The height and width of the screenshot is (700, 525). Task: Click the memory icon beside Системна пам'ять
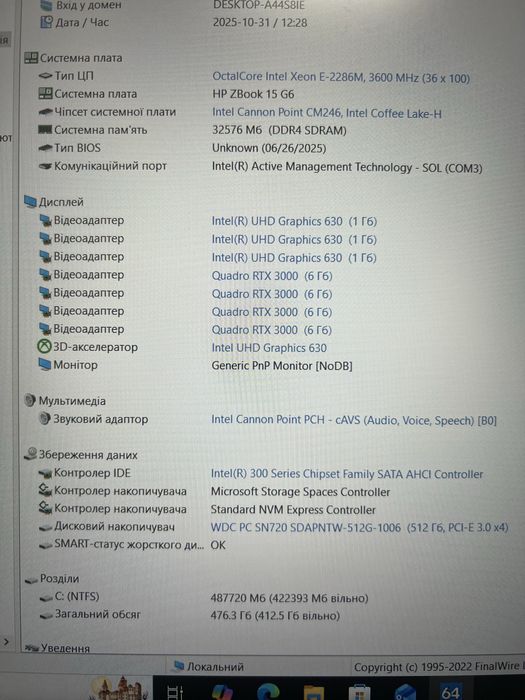(x=46, y=130)
